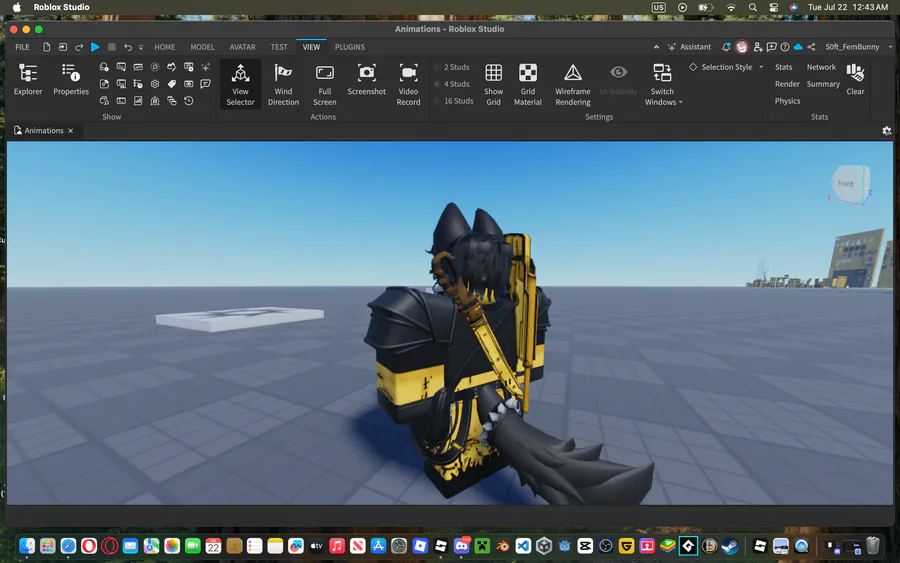Clear the stats using the Clear icon
Image resolution: width=900 pixels, height=563 pixels.
click(x=855, y=79)
